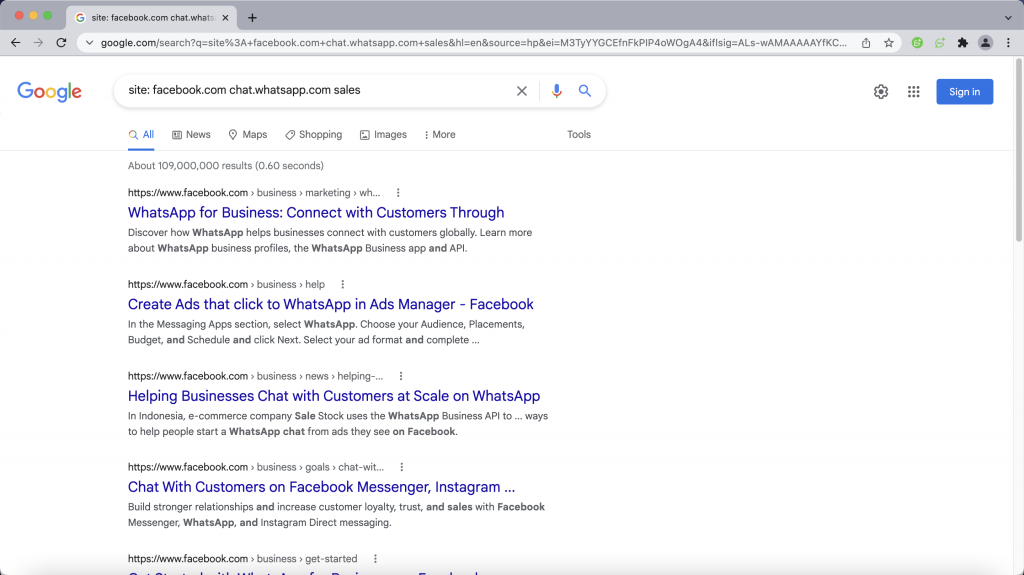Clear the search box with the X icon

click(522, 91)
